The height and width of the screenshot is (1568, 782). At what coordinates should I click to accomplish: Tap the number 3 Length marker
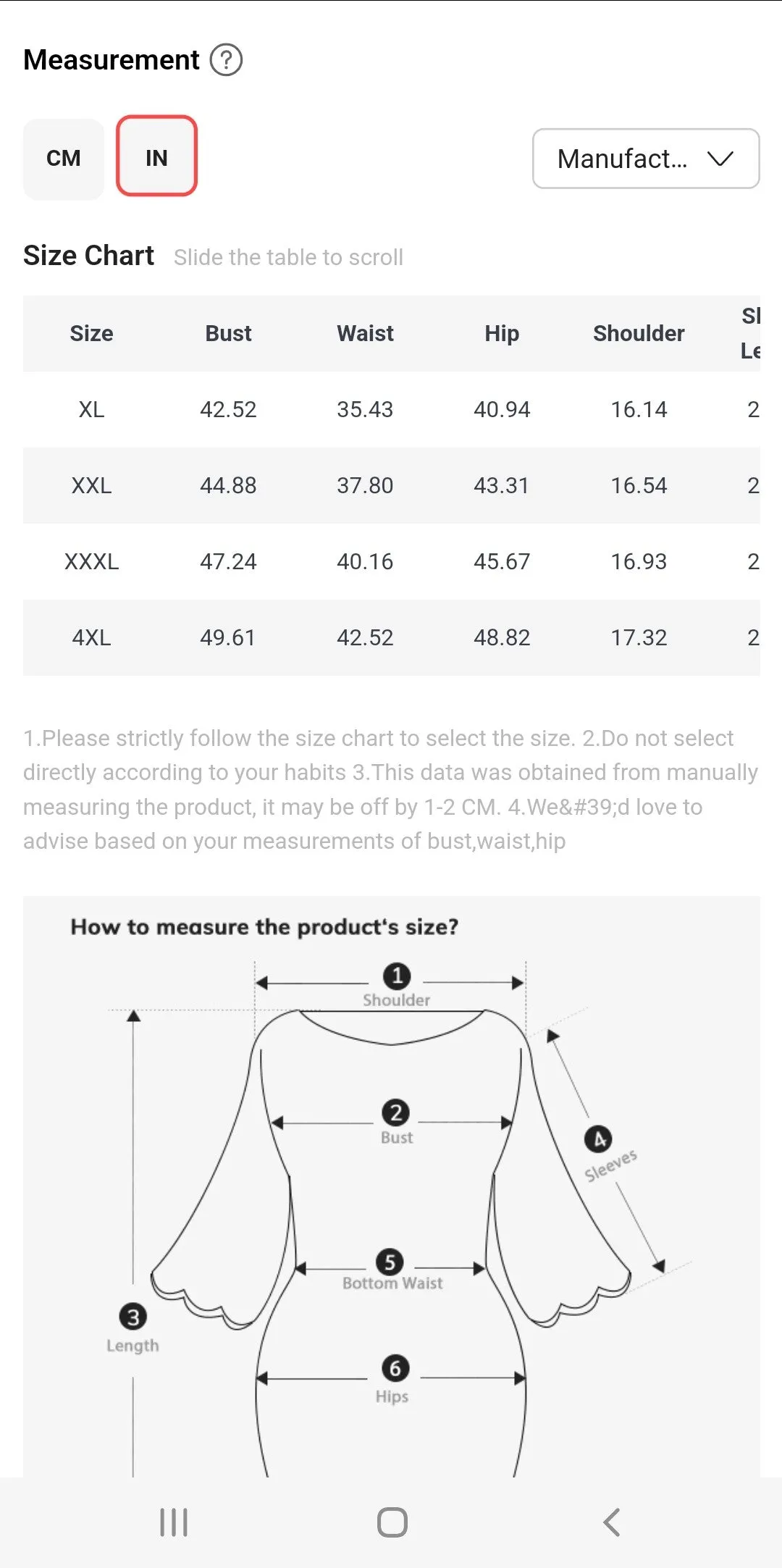coord(133,1317)
